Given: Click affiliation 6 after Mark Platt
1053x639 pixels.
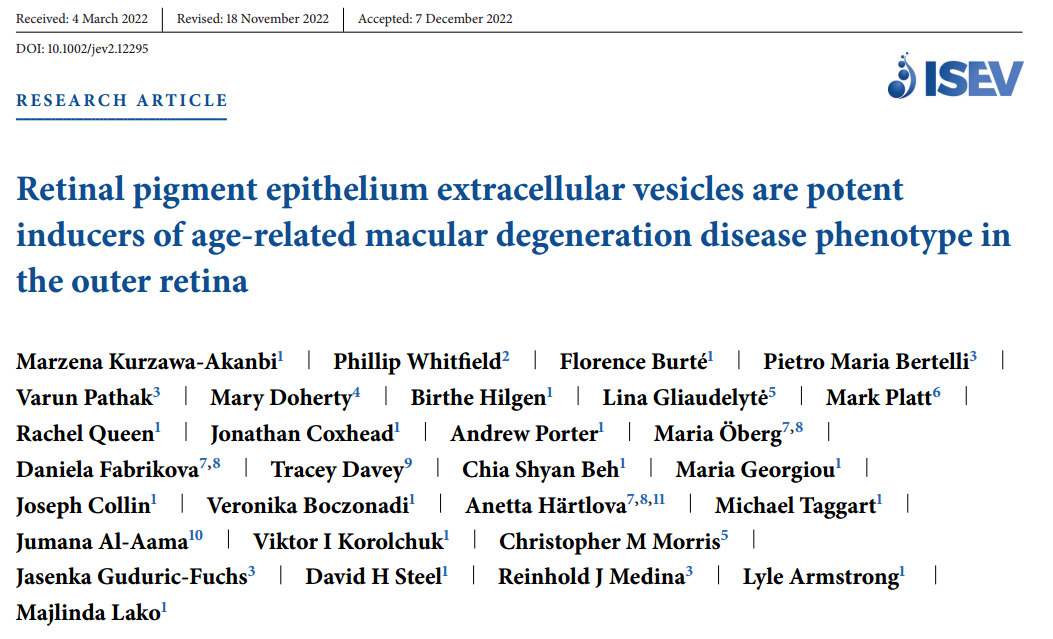Looking at the screenshot, I should [936, 392].
